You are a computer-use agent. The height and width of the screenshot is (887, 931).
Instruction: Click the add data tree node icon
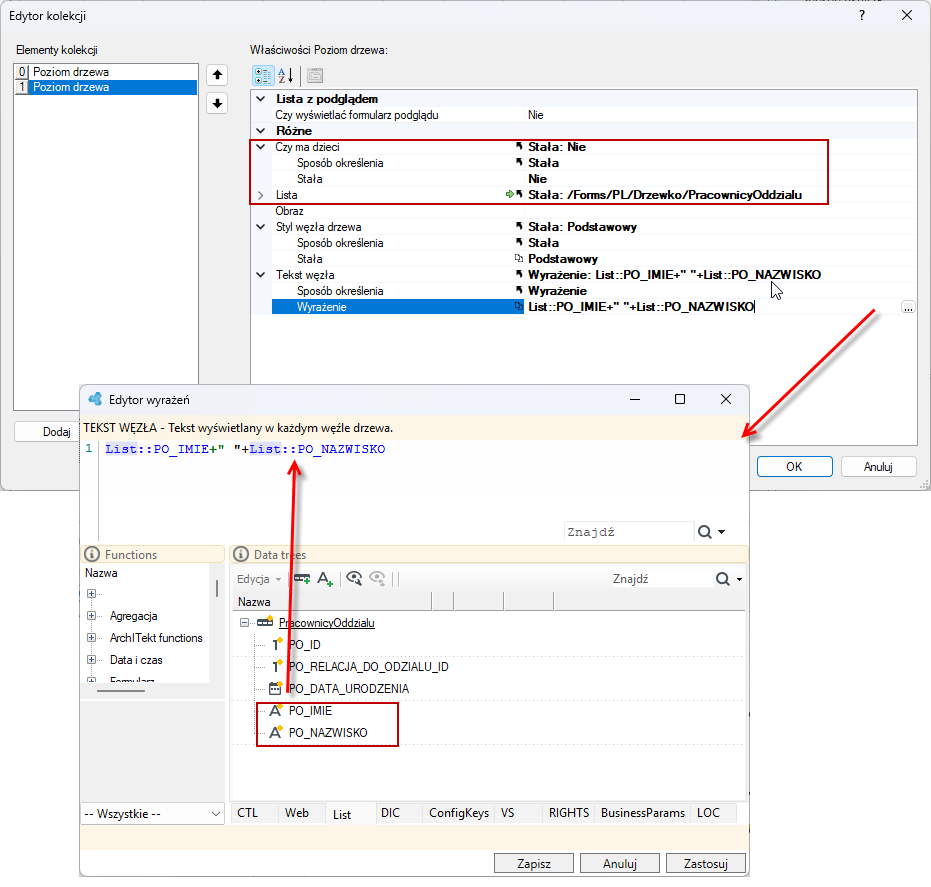302,578
